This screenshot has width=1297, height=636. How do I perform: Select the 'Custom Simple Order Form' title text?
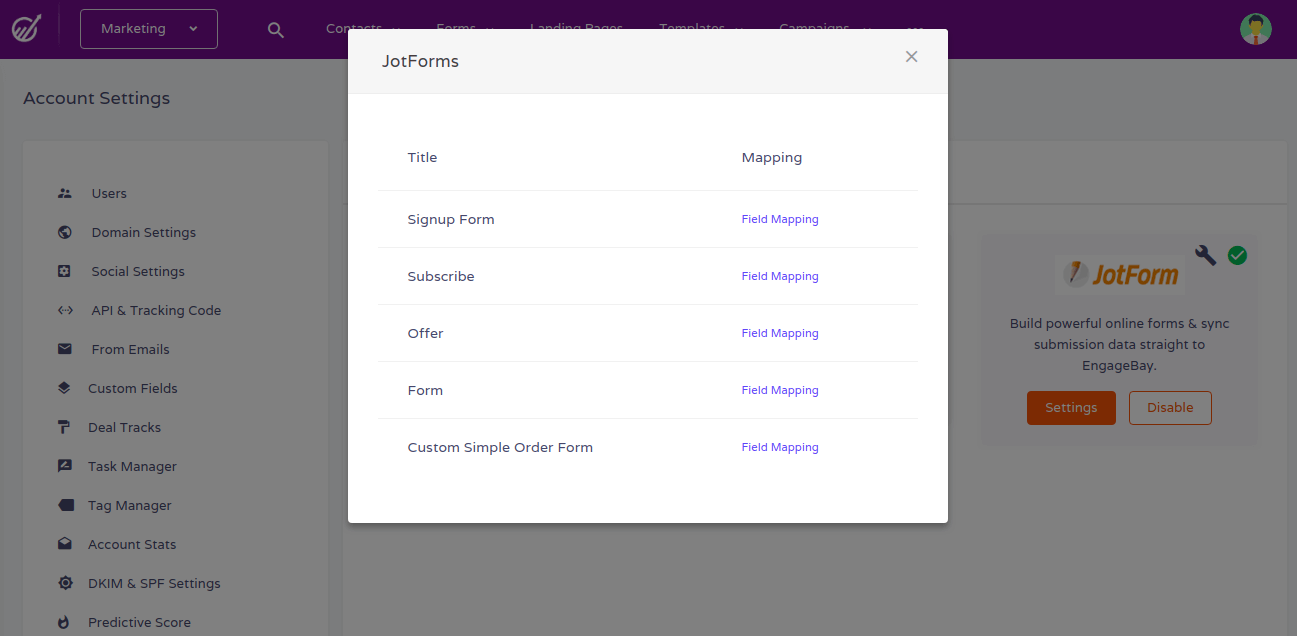tap(500, 447)
